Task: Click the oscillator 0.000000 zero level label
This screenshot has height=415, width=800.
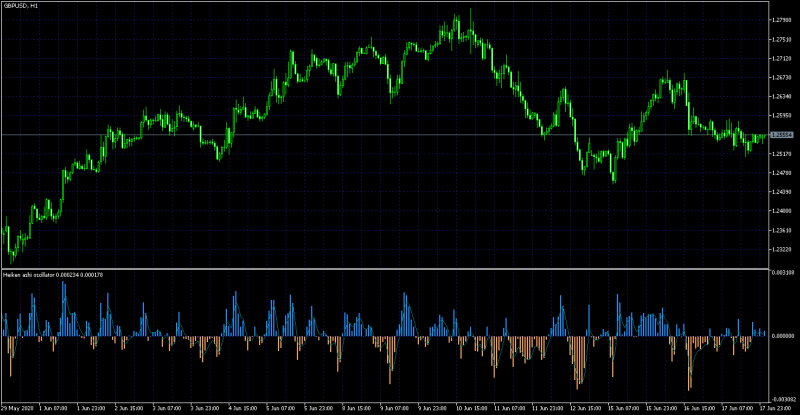Action: click(x=784, y=336)
